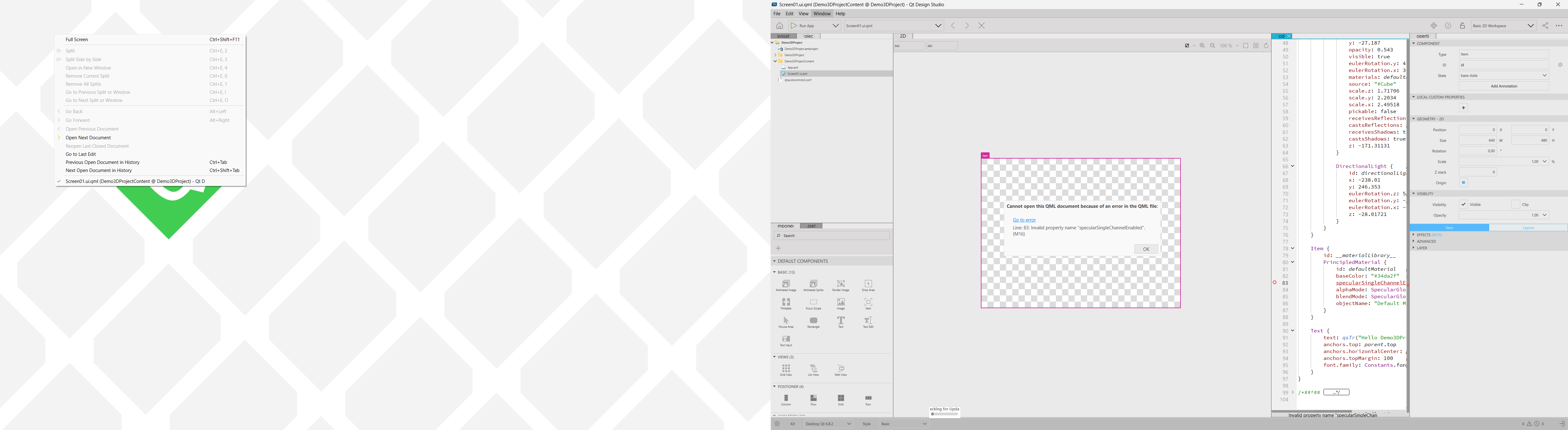Image resolution: width=1568 pixels, height=430 pixels.
Task: Toggle the Visible checkbox
Action: pyautogui.click(x=1463, y=205)
